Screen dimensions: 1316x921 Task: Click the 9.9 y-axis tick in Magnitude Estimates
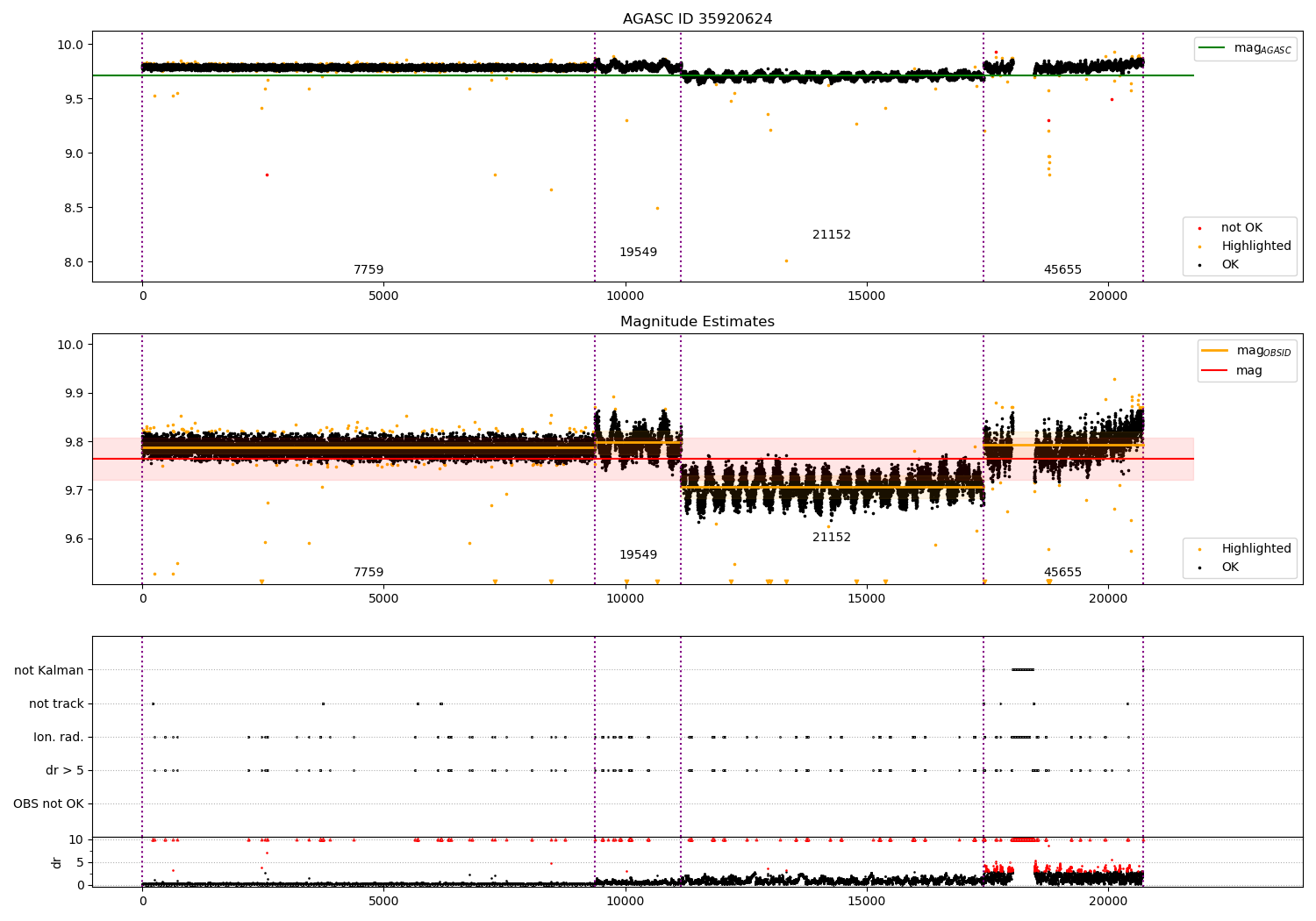(x=74, y=393)
